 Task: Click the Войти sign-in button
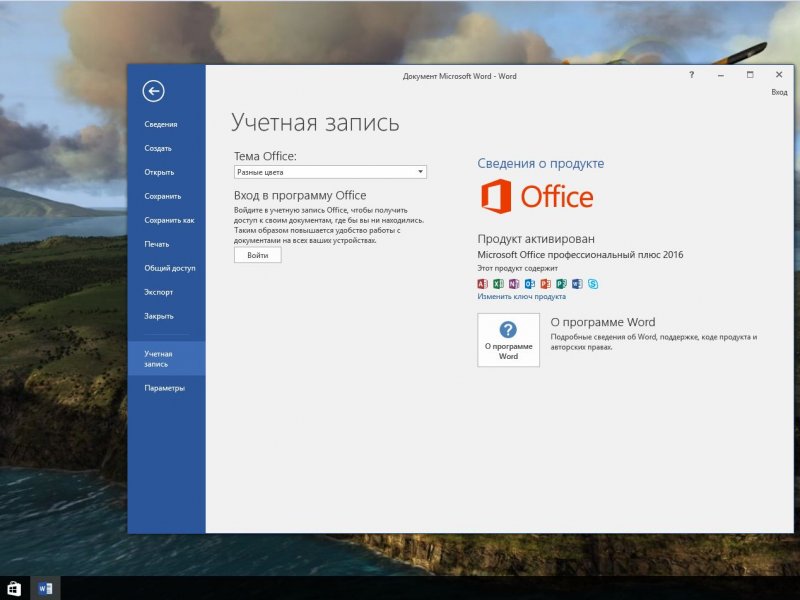coord(258,255)
